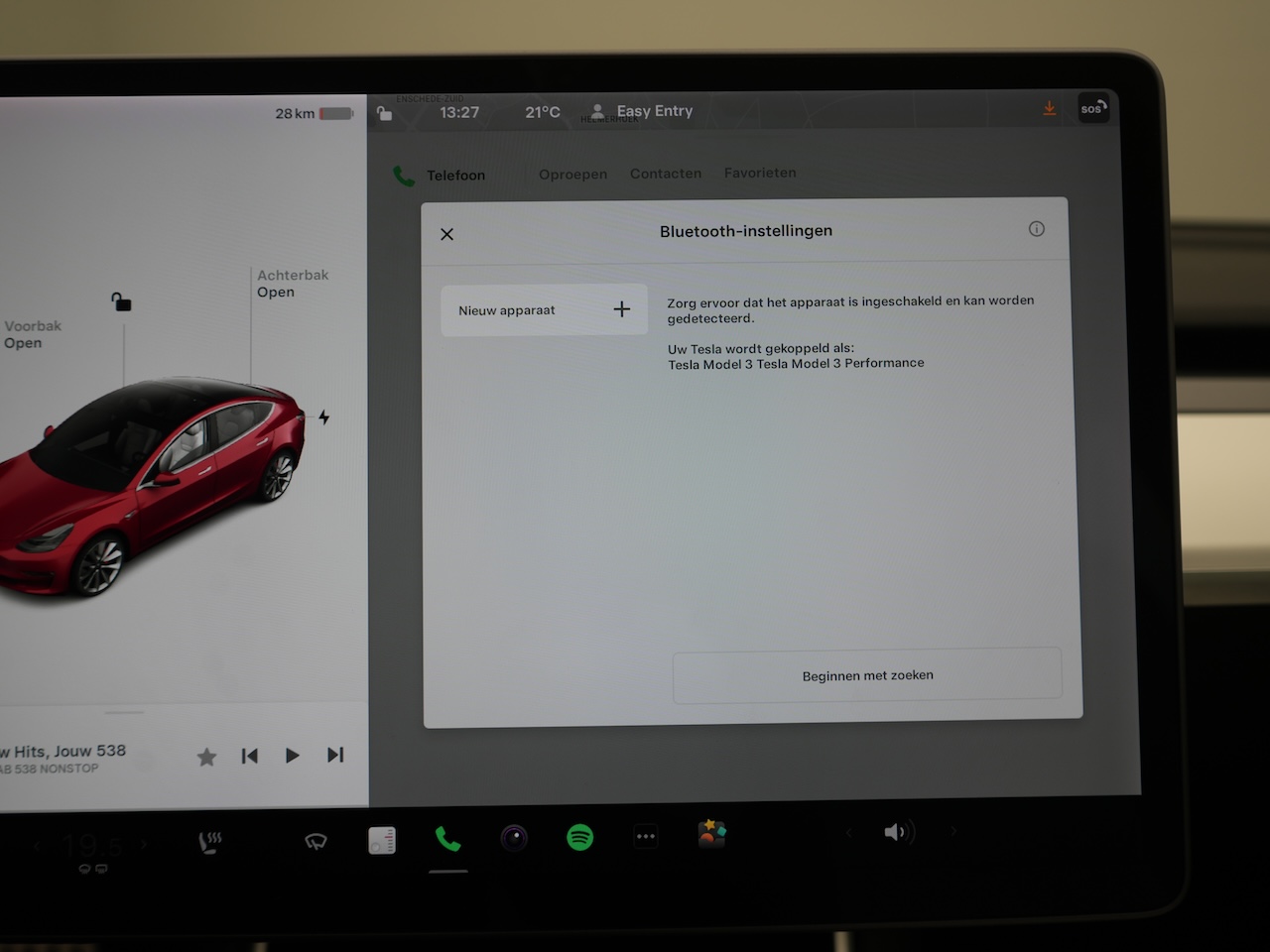The image size is (1270, 952).
Task: Increase volume with right arrow
Action: tap(954, 831)
